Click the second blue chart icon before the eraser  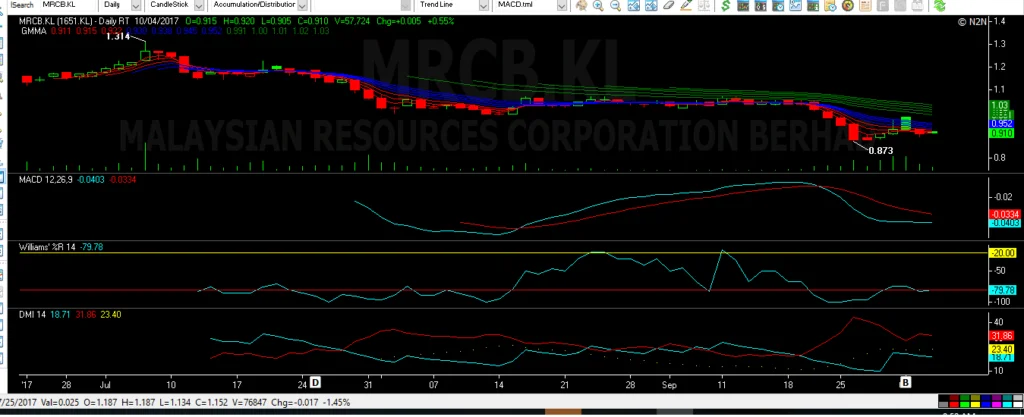point(650,5)
